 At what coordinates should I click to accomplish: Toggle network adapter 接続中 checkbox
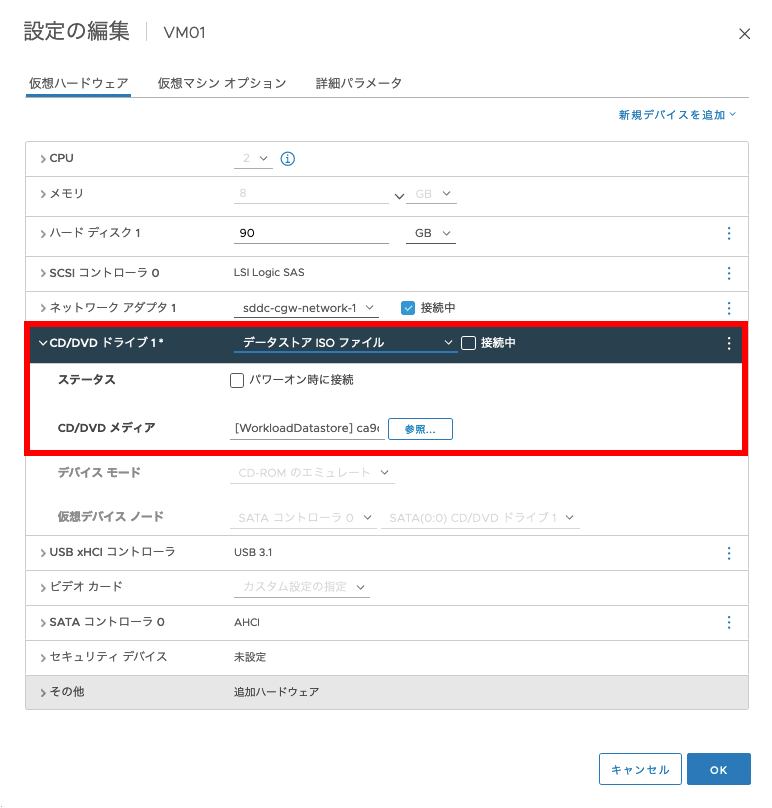pos(408,308)
